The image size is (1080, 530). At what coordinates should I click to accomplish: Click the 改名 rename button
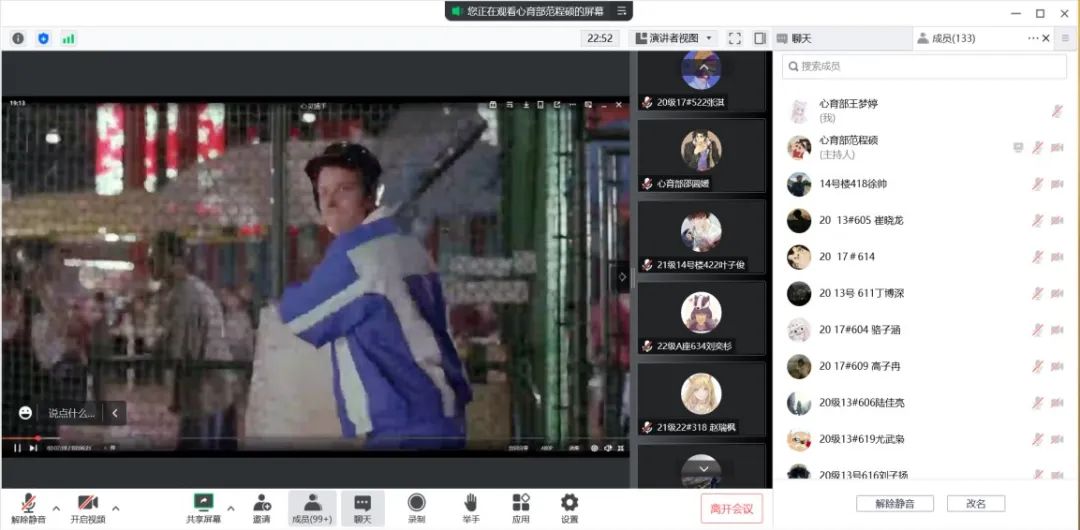coord(975,503)
